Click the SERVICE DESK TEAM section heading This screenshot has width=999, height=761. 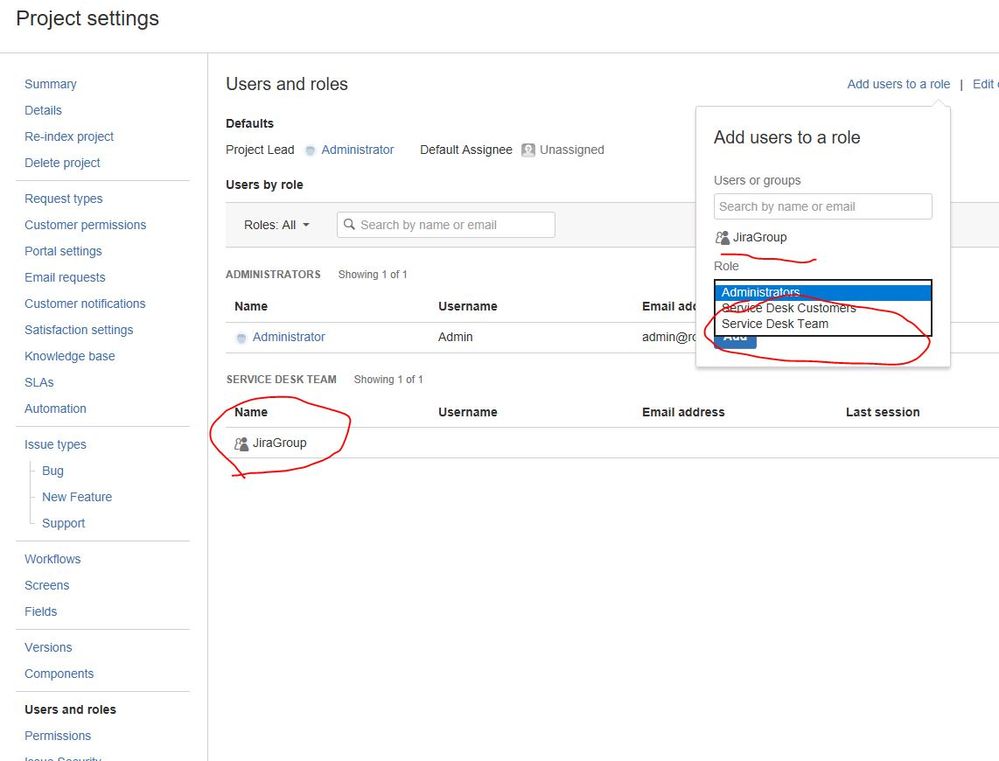(x=282, y=379)
